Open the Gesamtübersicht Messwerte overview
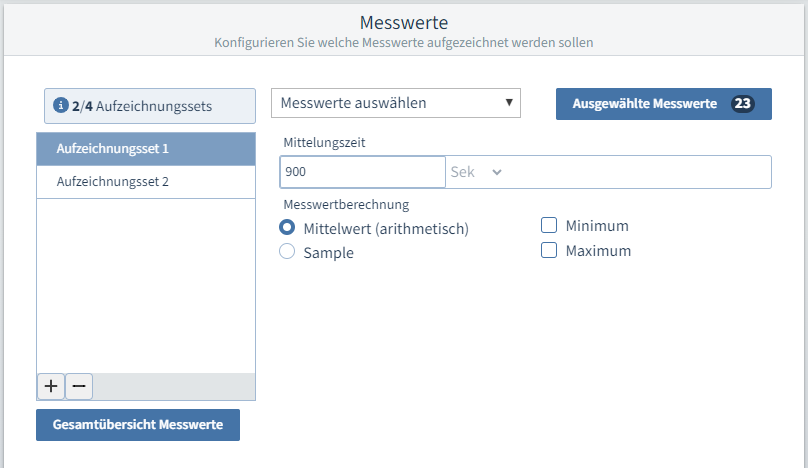The image size is (808, 468). [x=138, y=425]
